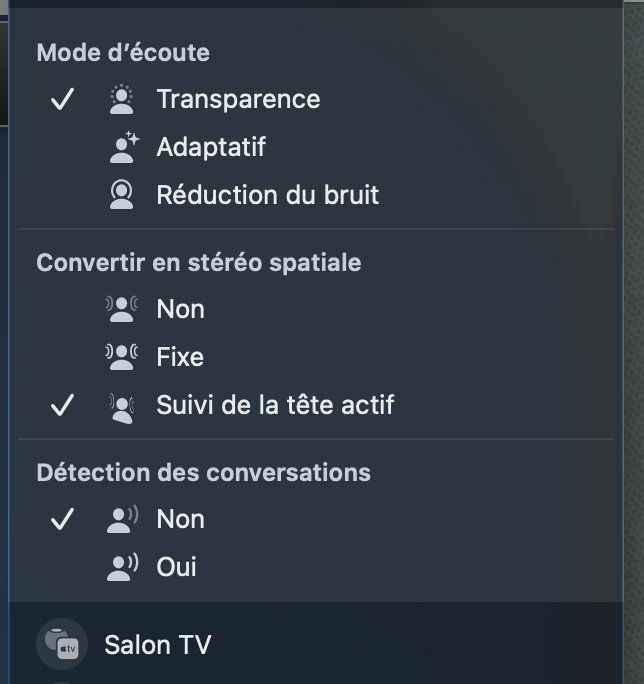Click the checkmark beside conversation detection Non

click(x=62, y=520)
